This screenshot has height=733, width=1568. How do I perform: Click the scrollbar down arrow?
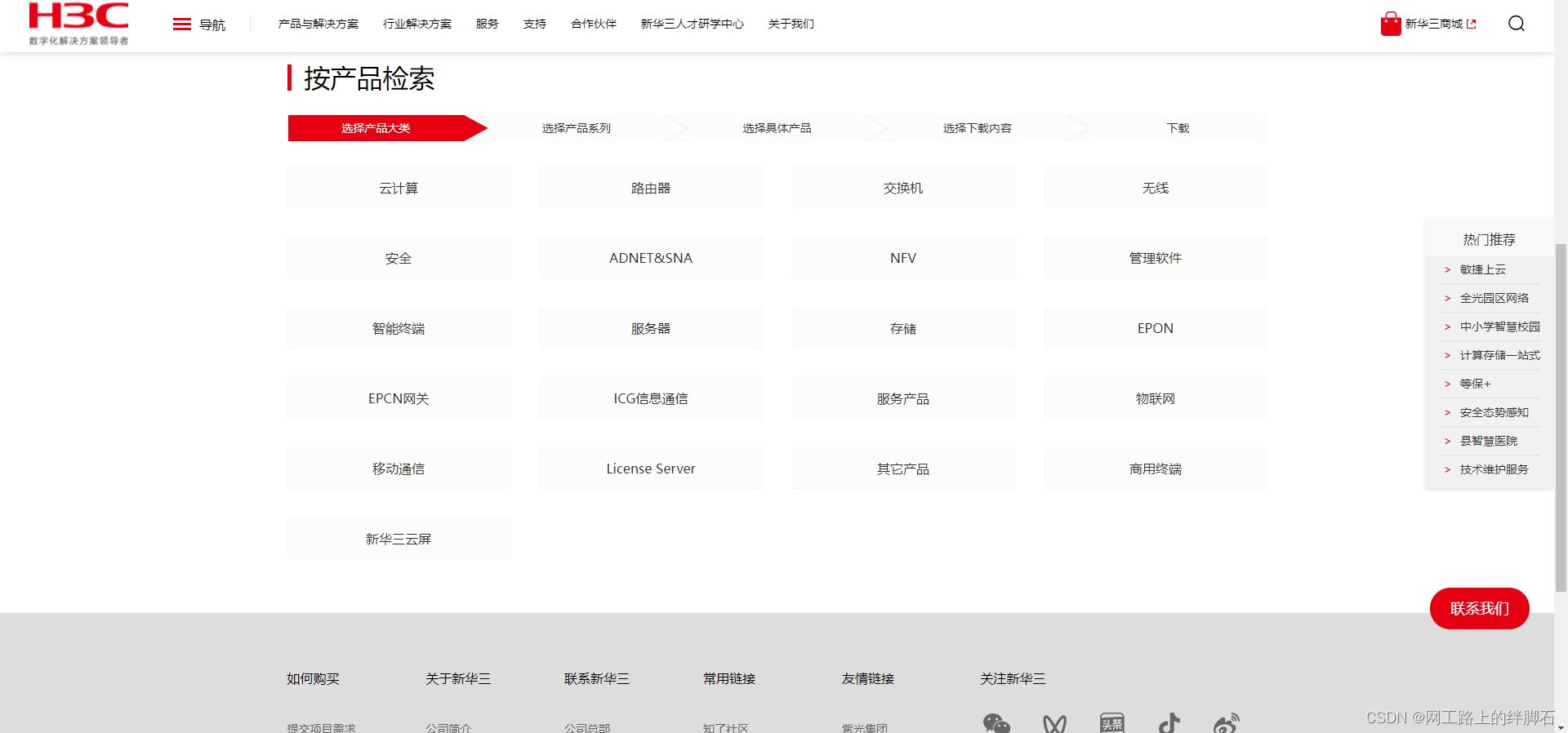tap(1561, 726)
